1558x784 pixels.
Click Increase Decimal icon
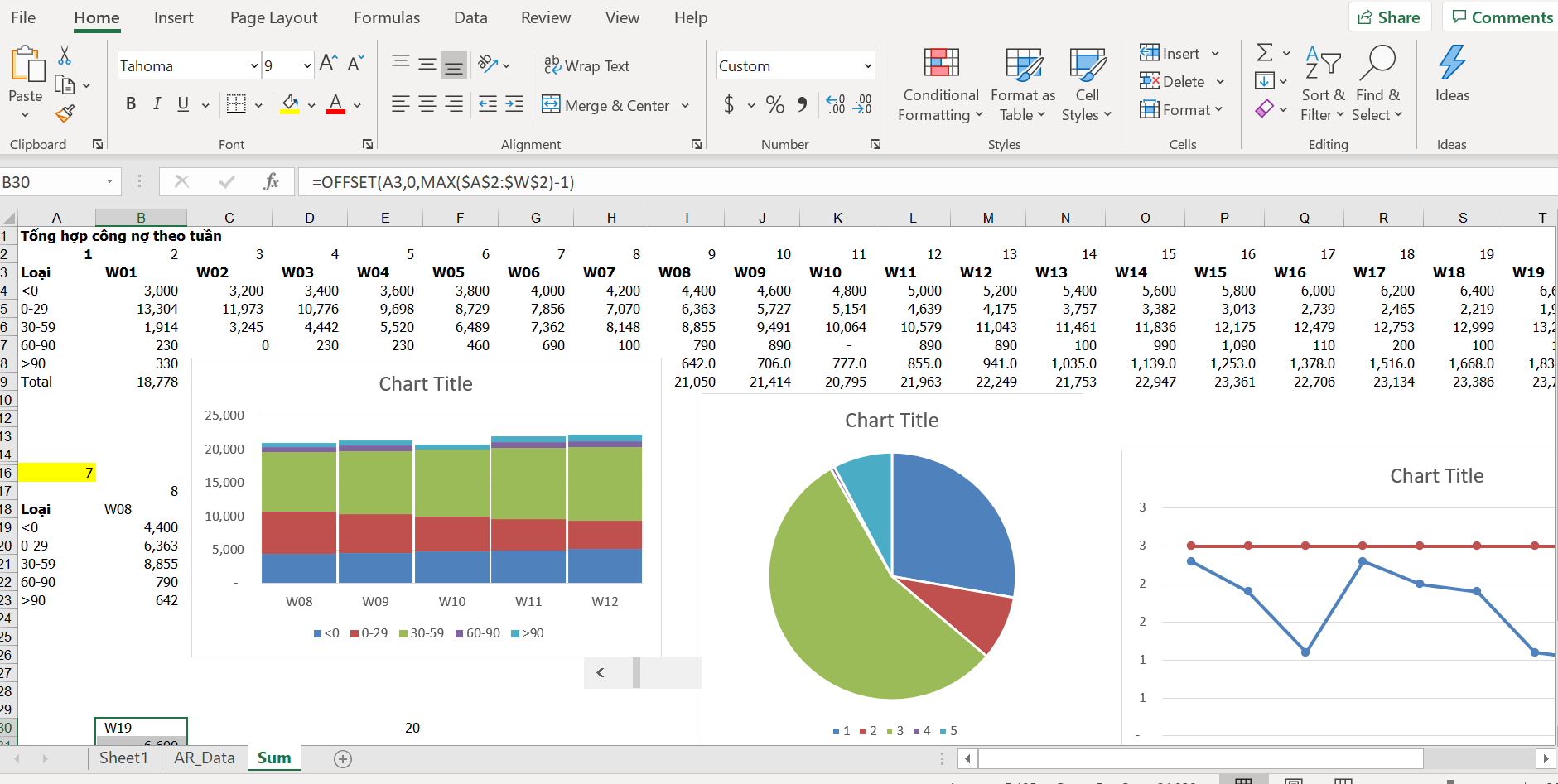[x=836, y=104]
